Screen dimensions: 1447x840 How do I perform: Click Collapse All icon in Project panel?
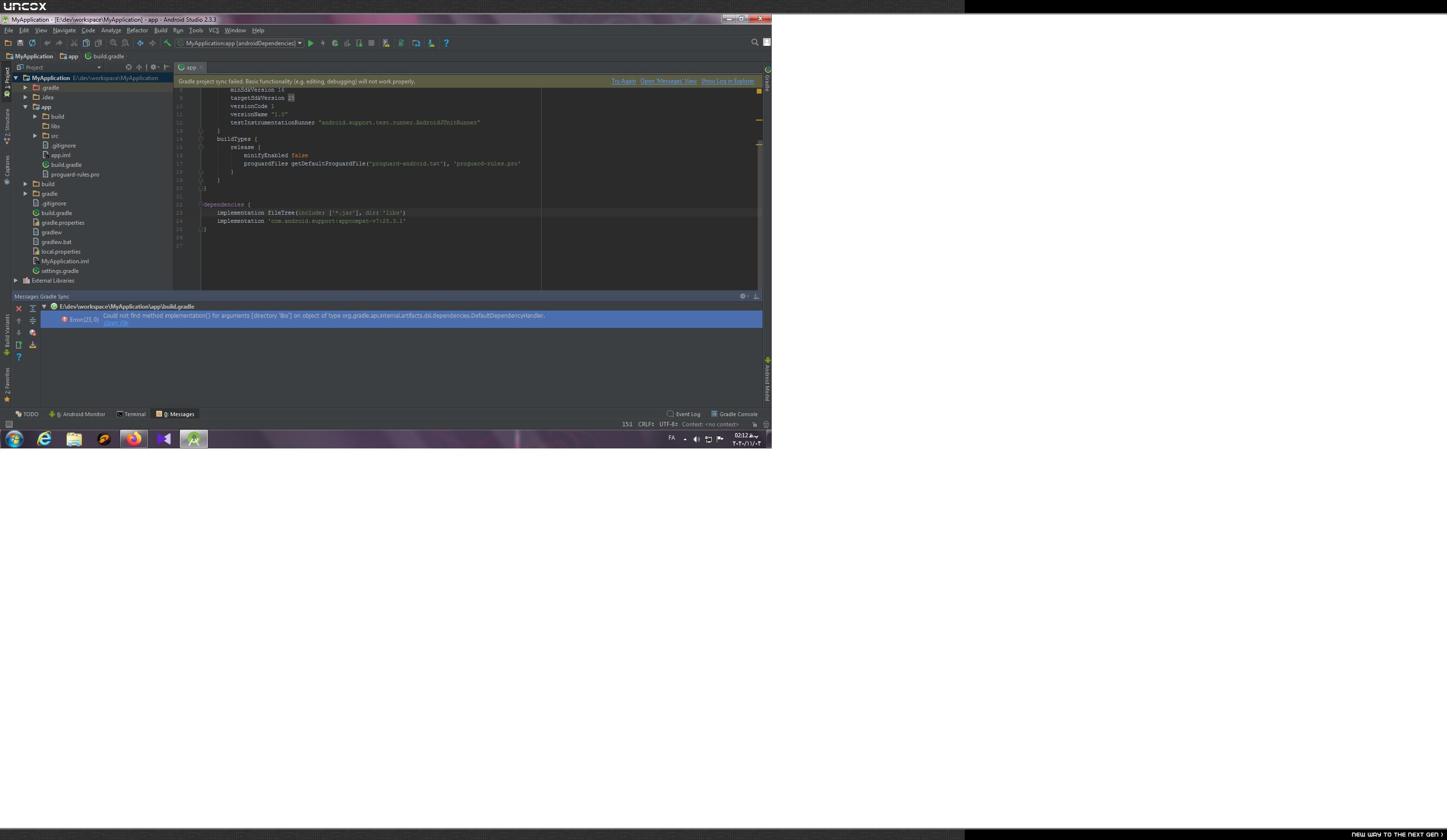click(139, 67)
